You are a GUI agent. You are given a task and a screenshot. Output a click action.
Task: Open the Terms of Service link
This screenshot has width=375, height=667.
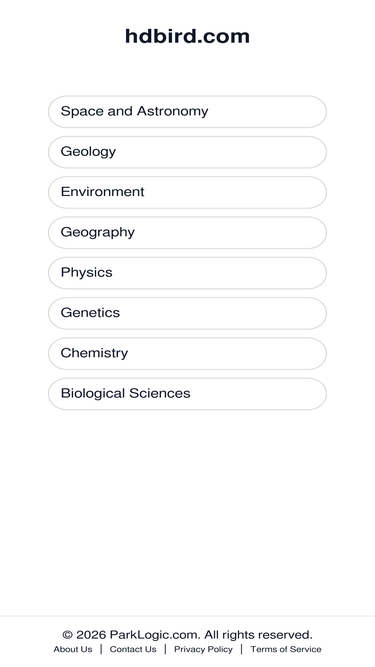[286, 649]
